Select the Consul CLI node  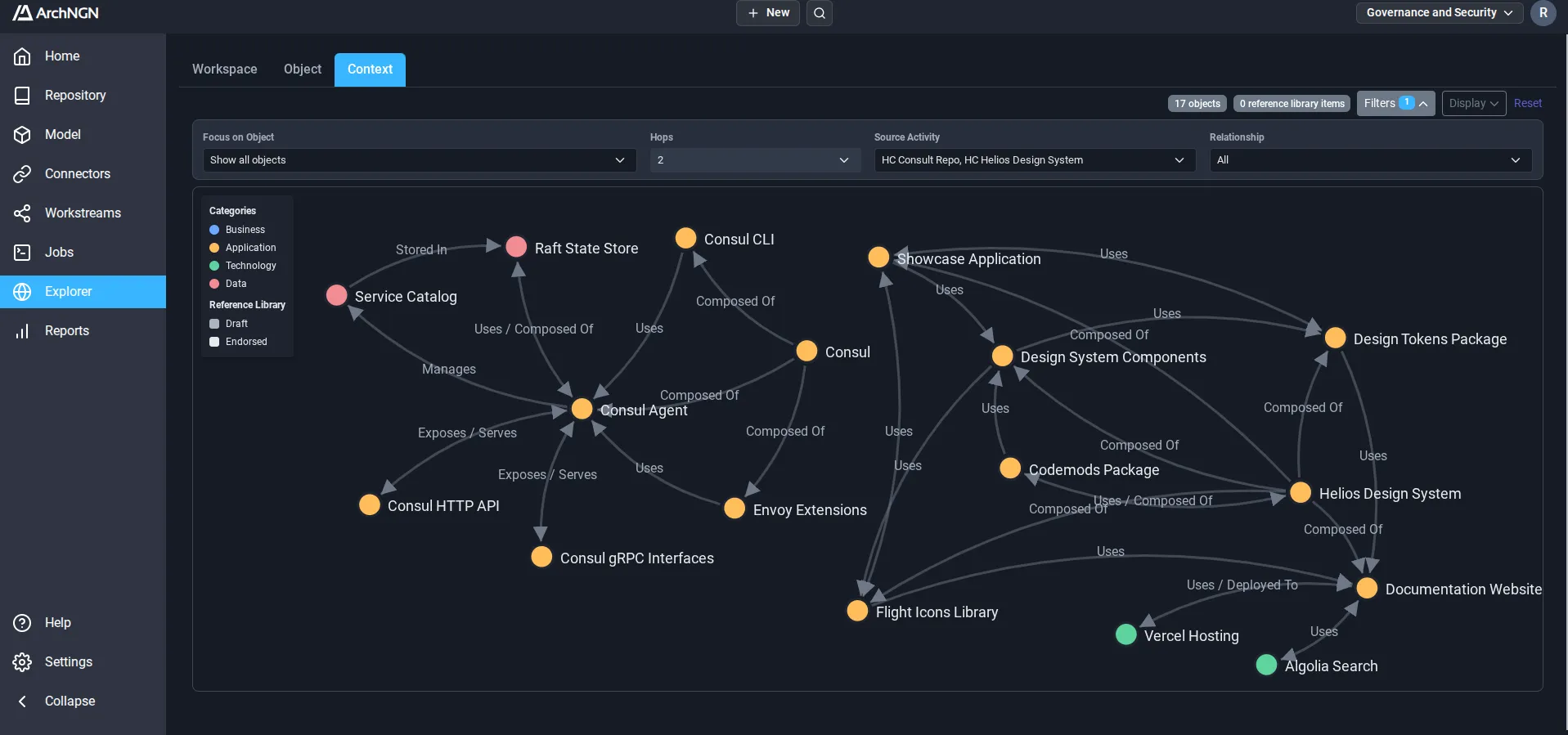pyautogui.click(x=685, y=238)
